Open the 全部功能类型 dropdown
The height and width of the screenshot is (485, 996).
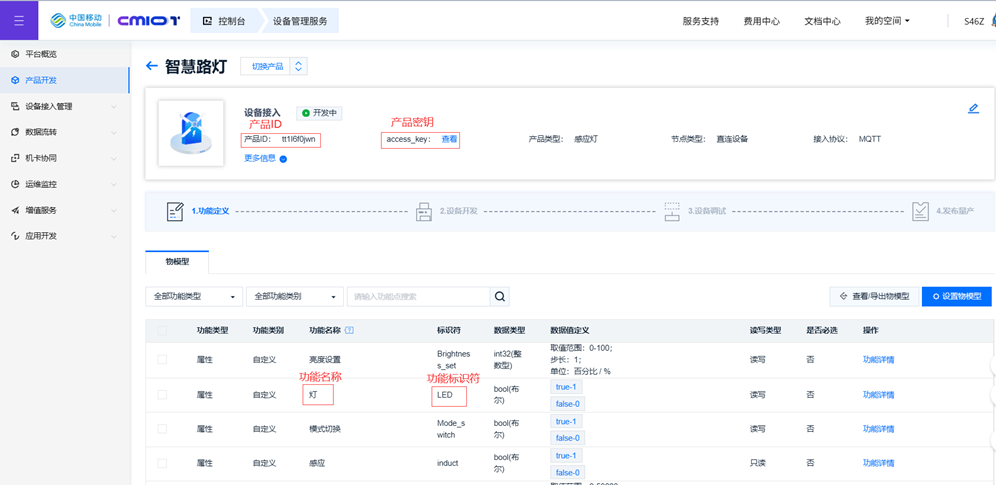click(194, 296)
